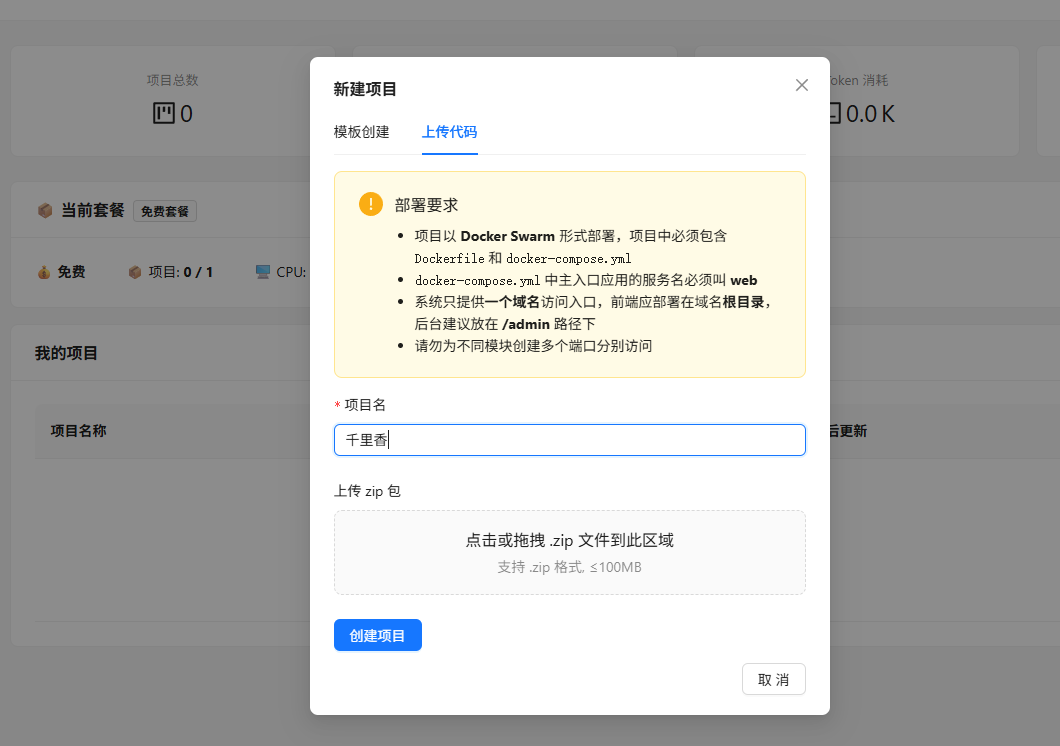Click the orange warning icon beside 部署要求
1060x746 pixels.
coord(370,204)
